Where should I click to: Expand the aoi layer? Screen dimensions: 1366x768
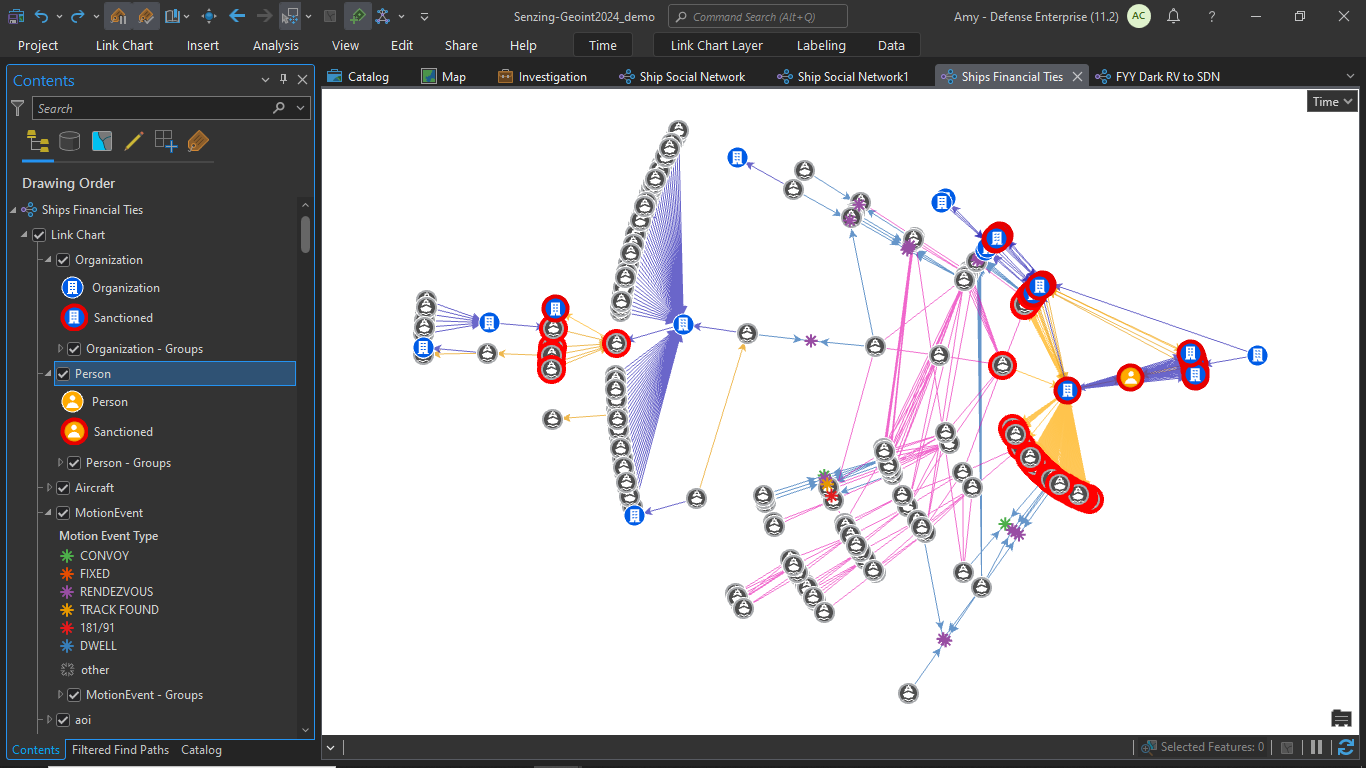pos(50,720)
